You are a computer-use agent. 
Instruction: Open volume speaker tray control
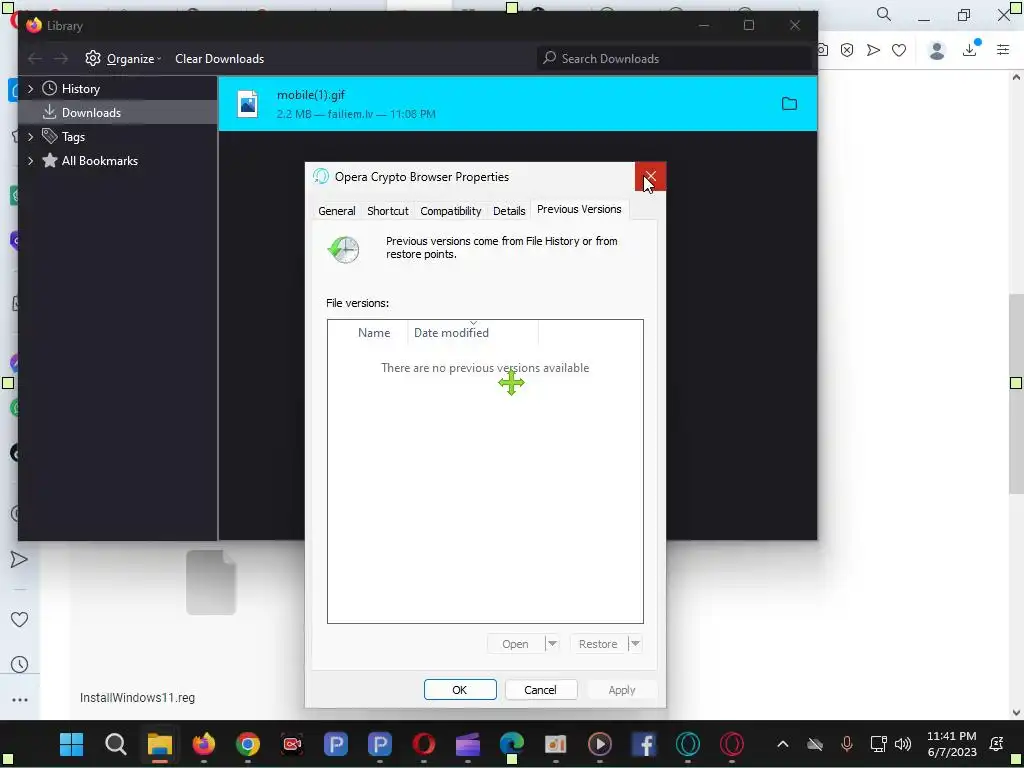coord(903,744)
